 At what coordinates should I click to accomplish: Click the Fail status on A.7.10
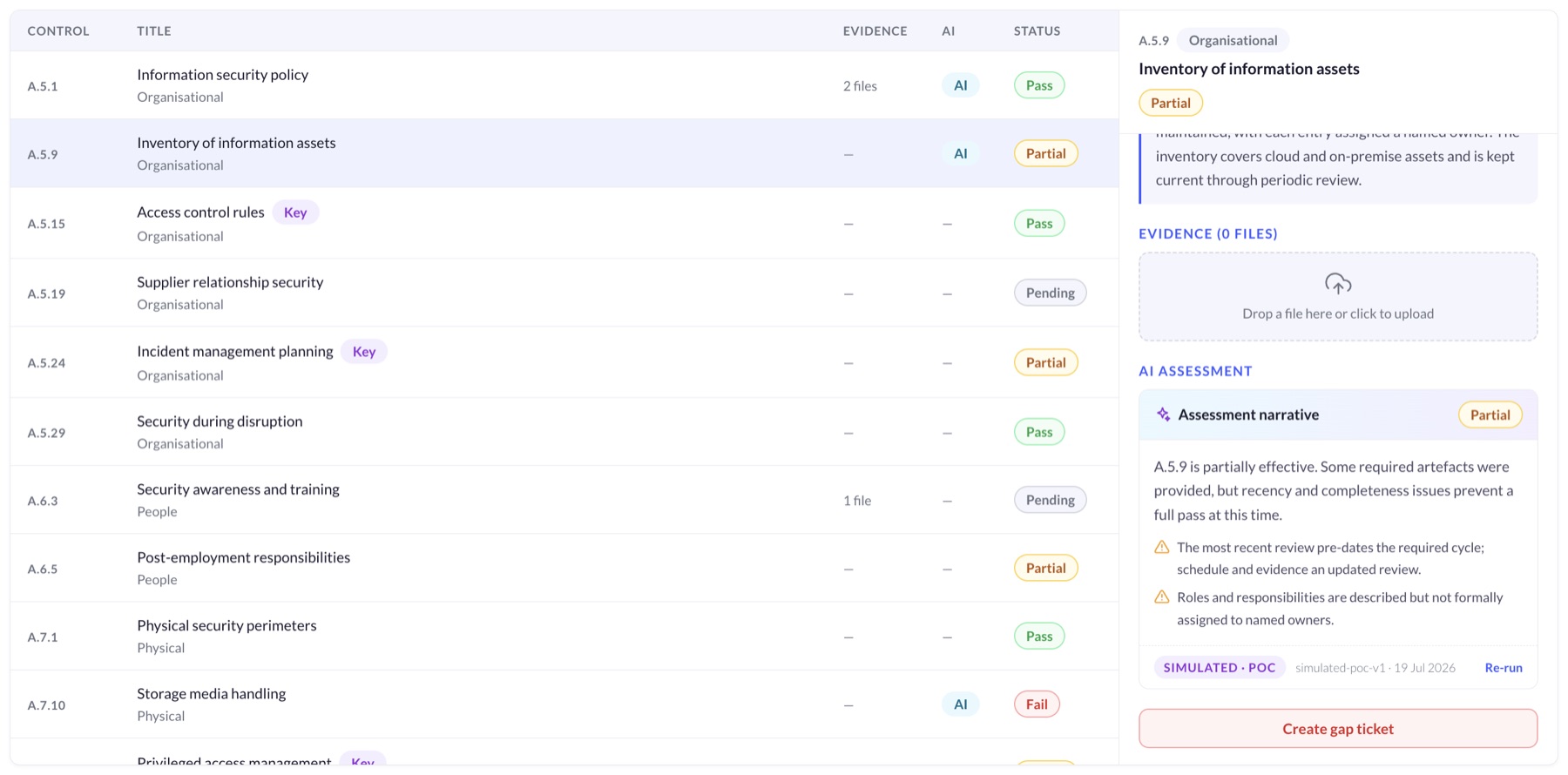1037,704
